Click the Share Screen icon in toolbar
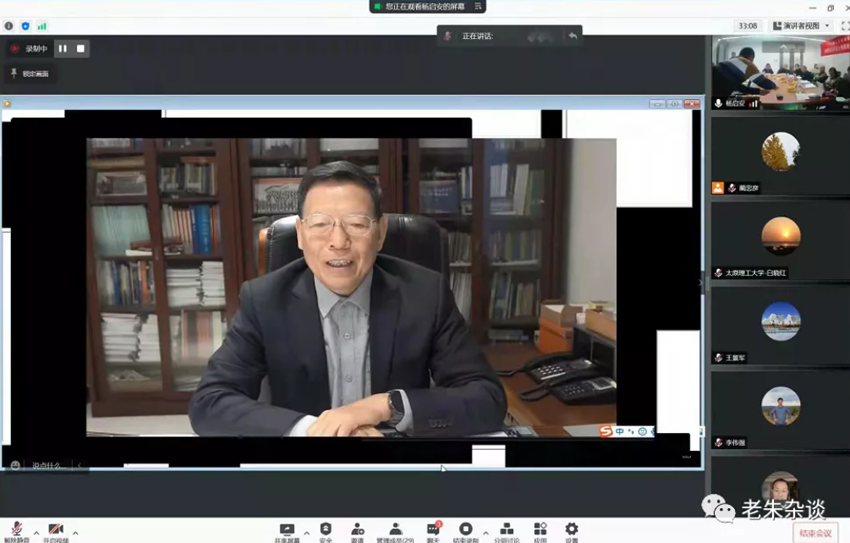Image resolution: width=850 pixels, height=543 pixels. point(287,530)
